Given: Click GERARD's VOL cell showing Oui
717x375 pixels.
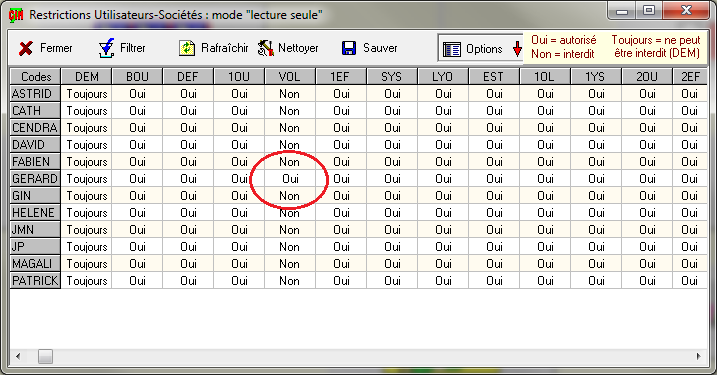Looking at the screenshot, I should 290,178.
